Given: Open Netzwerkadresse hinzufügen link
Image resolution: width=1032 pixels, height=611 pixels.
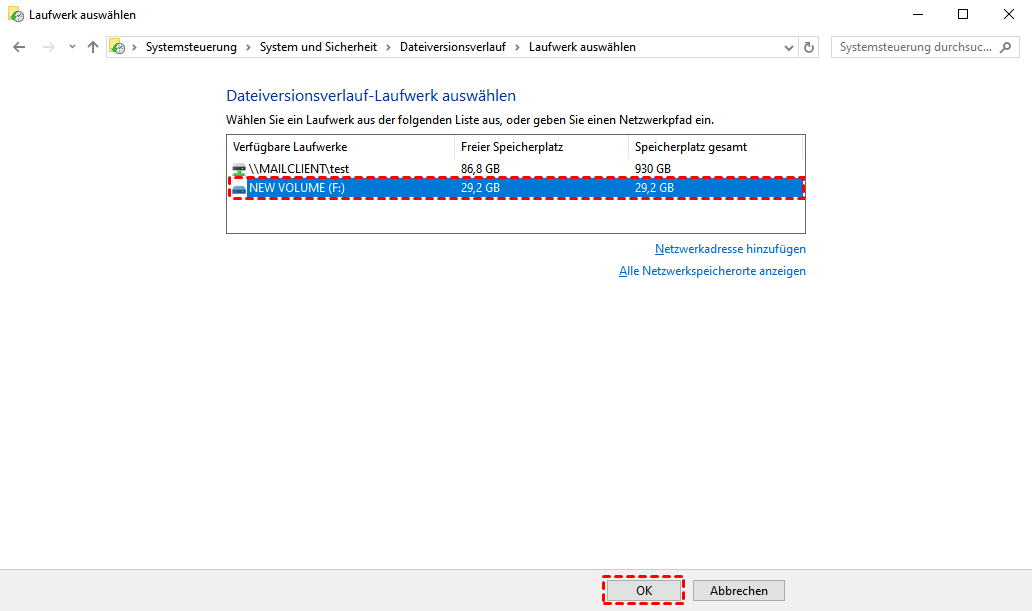Looking at the screenshot, I should (x=730, y=249).
